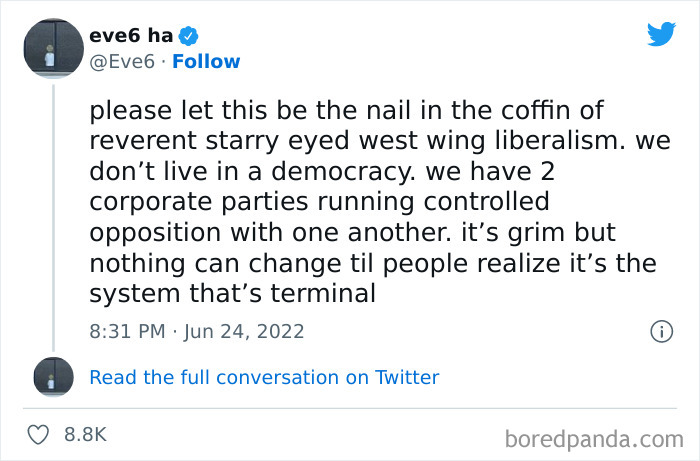700x461 pixels.
Task: Open the @Eve6 handle link
Action: point(122,62)
